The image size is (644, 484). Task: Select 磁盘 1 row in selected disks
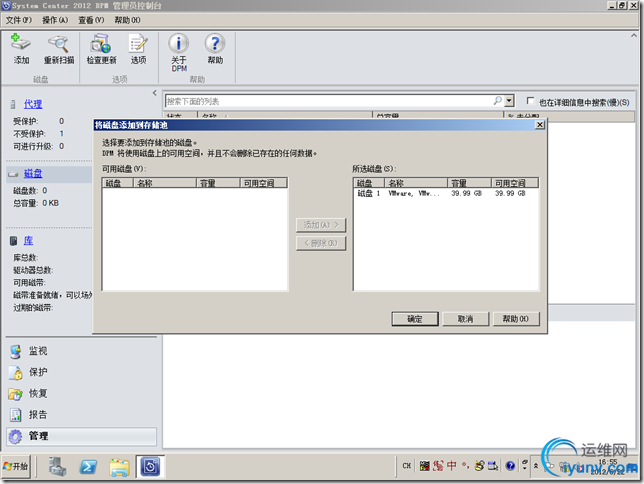coord(446,193)
